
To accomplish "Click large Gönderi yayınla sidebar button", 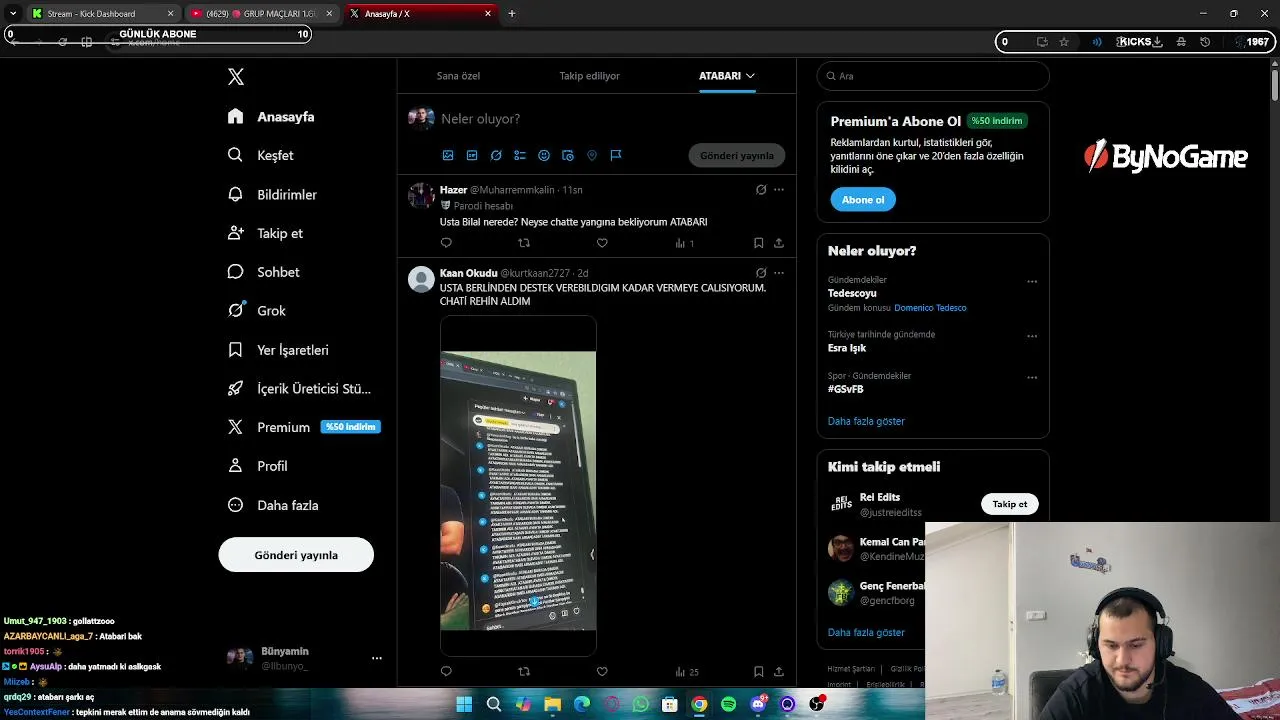I will coord(296,555).
